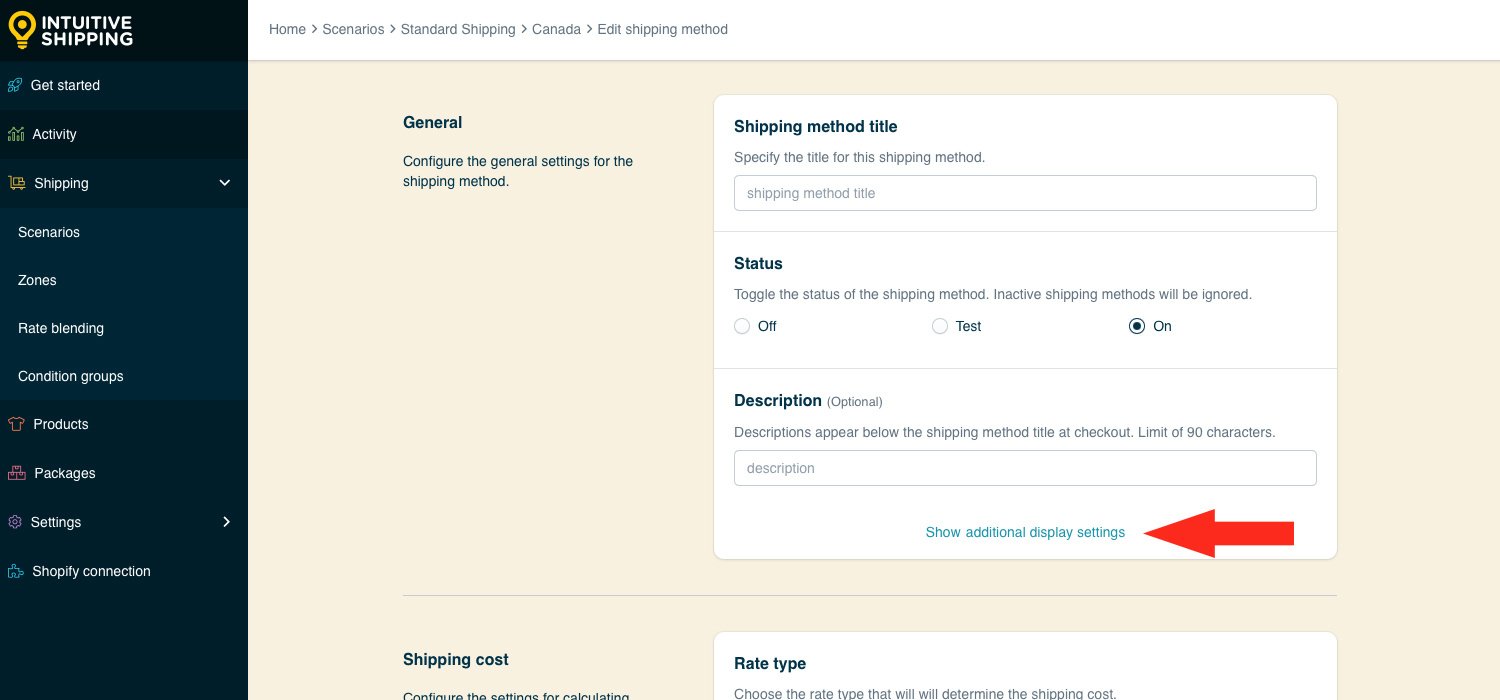Collapse the Shipping menu chevron
The image size is (1500, 700).
[225, 183]
